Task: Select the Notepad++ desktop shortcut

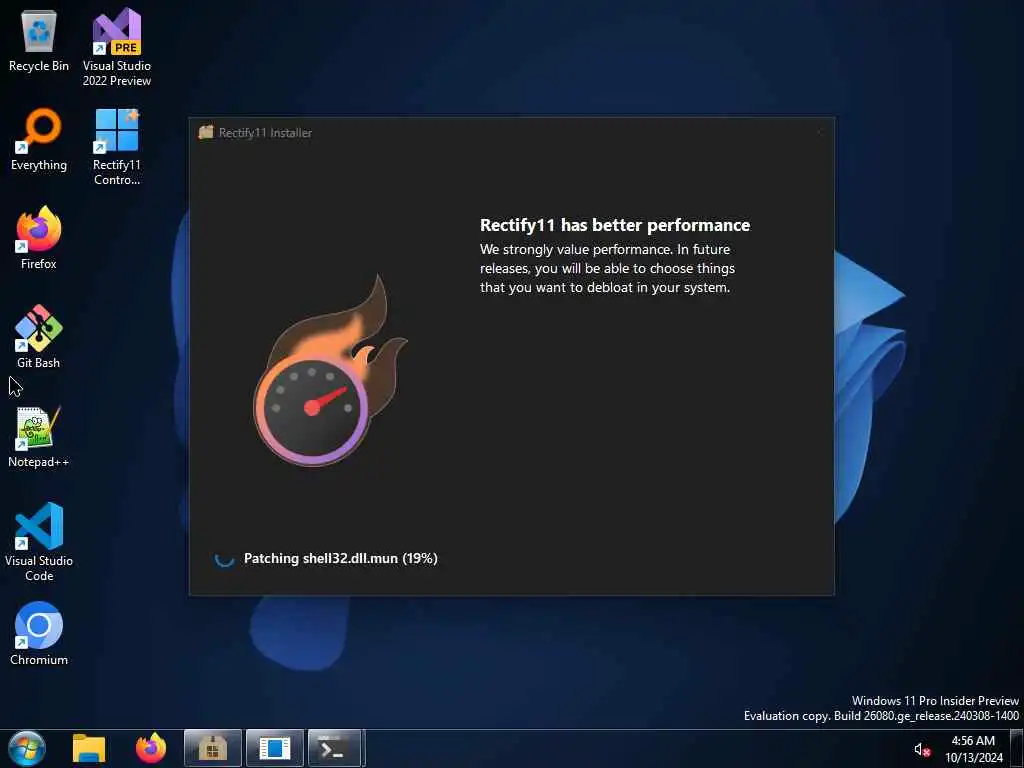Action: 39,436
